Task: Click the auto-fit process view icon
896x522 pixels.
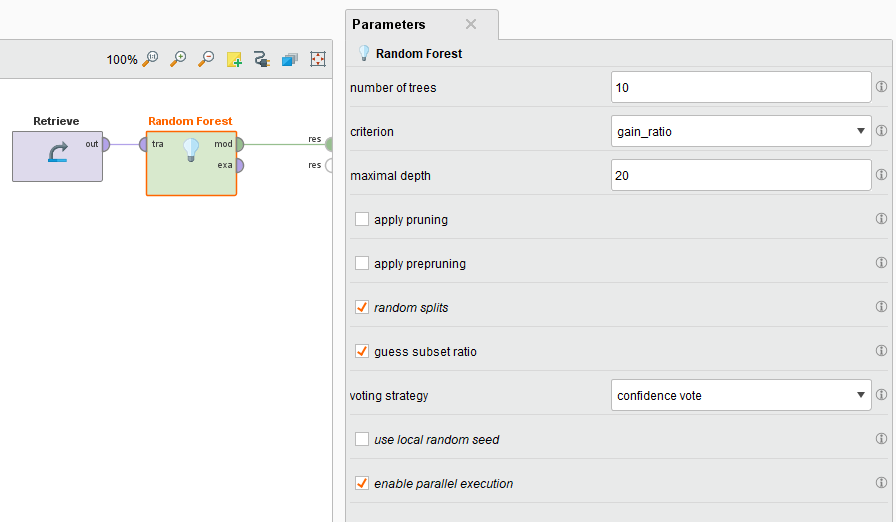Action: pos(318,59)
